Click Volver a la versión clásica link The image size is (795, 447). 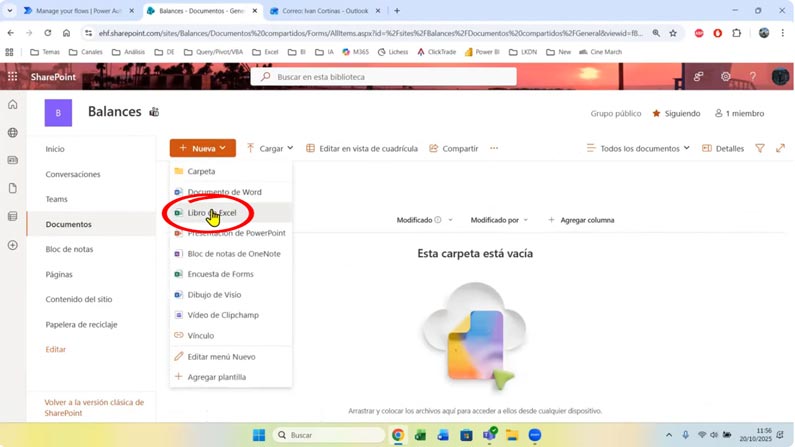(x=94, y=407)
